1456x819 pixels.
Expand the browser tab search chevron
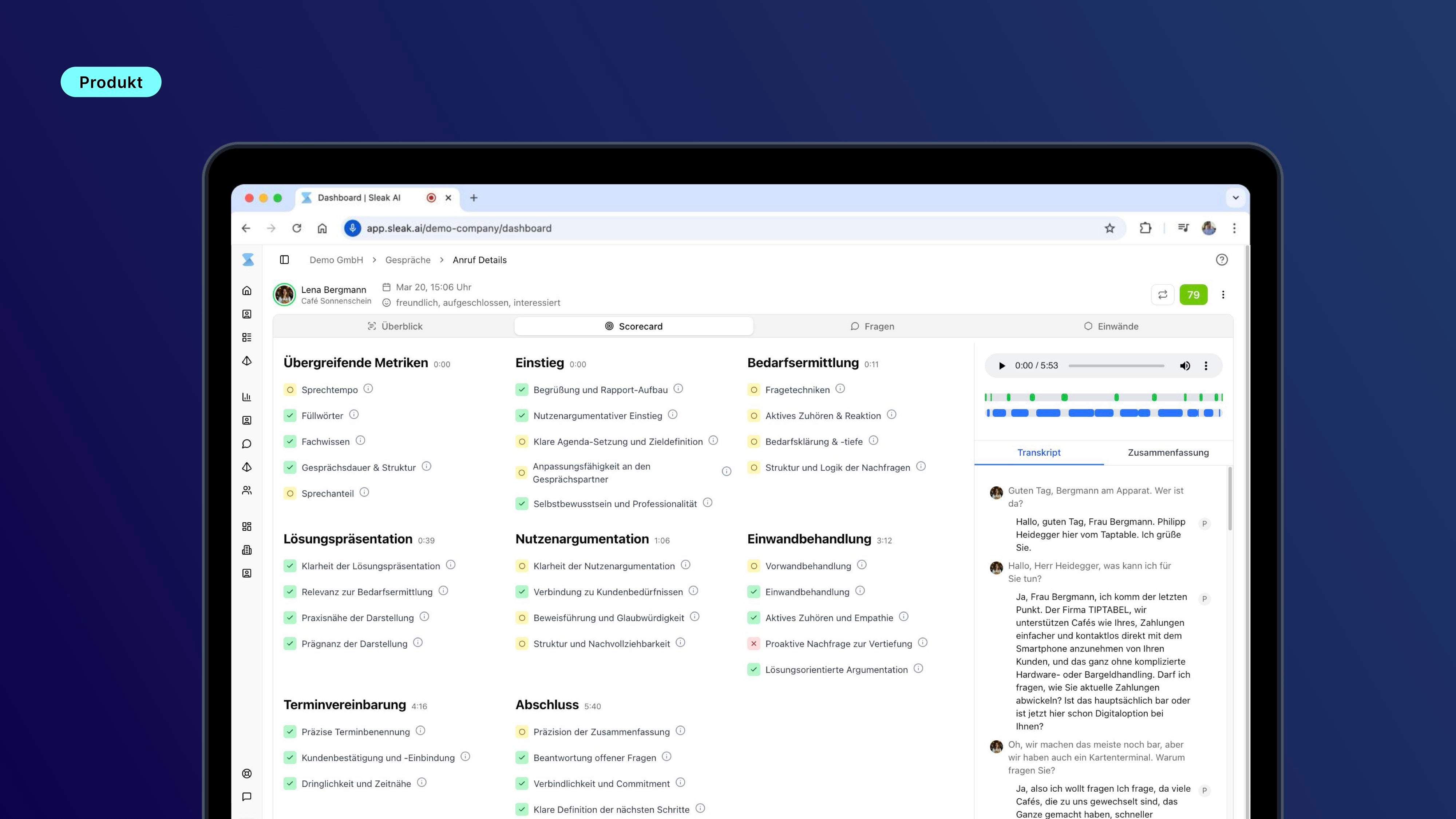(x=1235, y=198)
